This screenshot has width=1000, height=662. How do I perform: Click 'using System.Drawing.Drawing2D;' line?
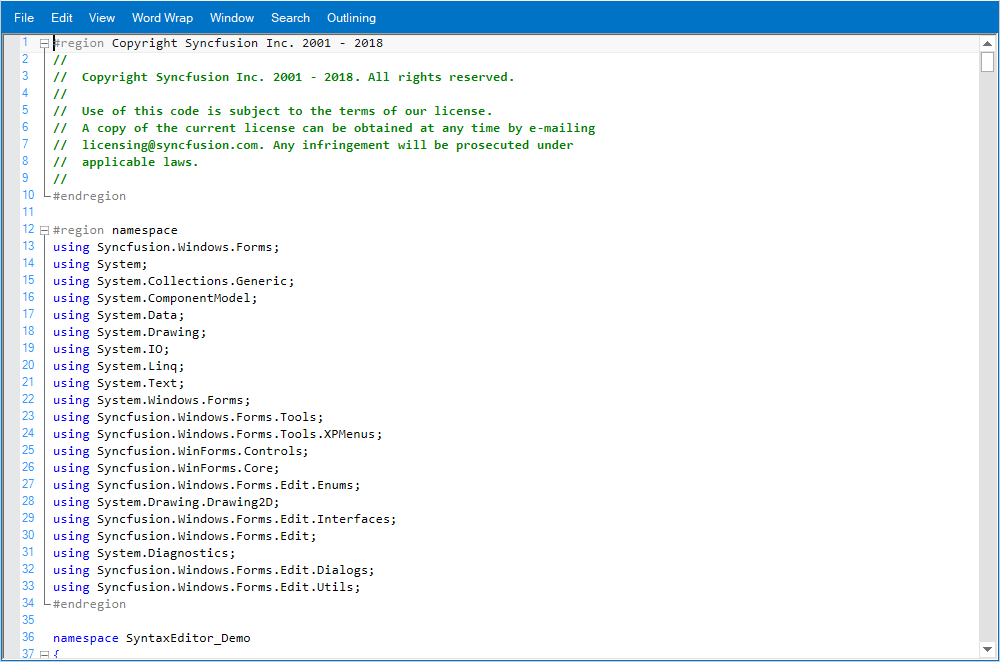point(166,502)
